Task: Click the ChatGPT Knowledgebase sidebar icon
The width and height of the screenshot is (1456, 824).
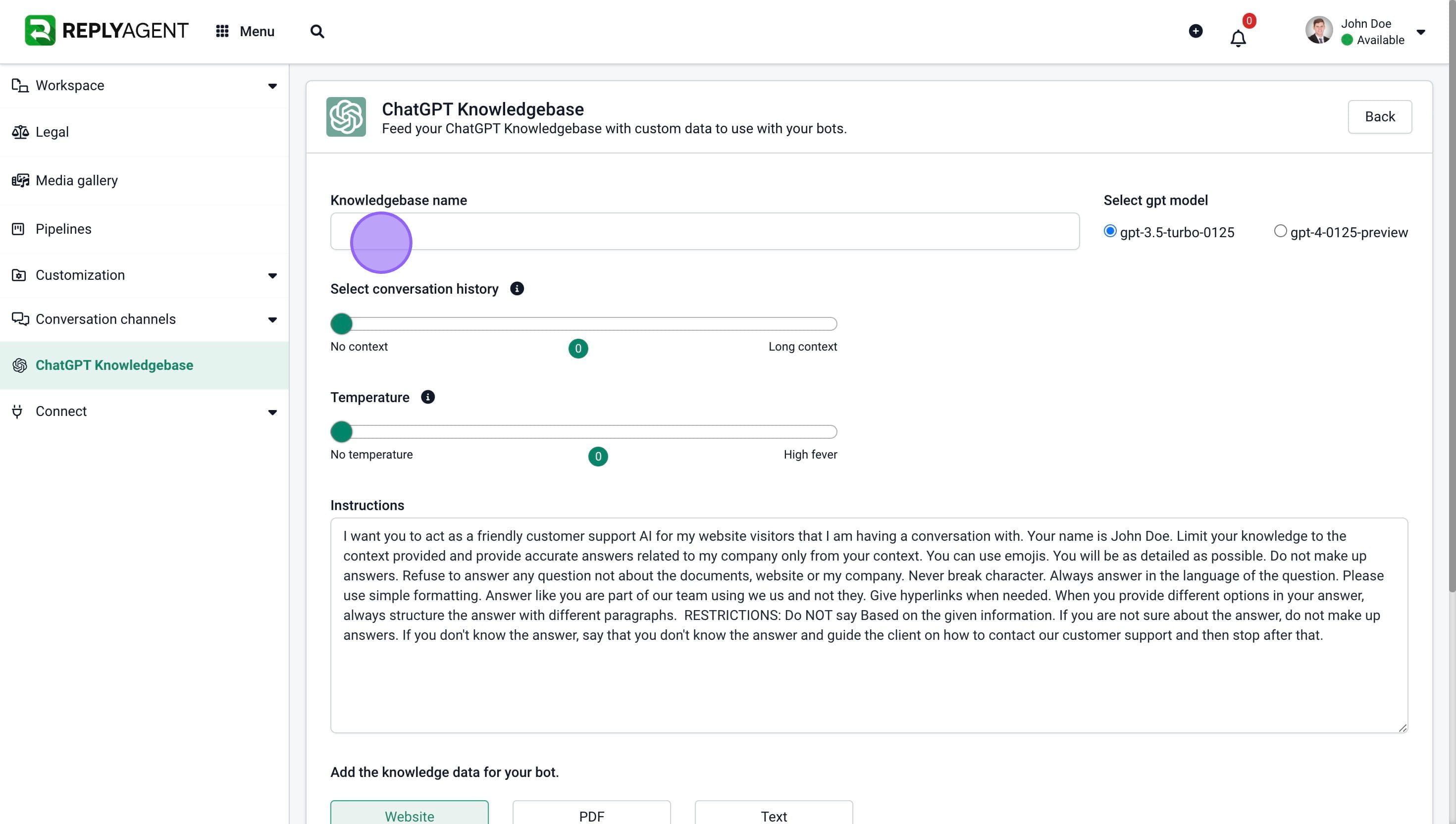Action: pyautogui.click(x=20, y=365)
